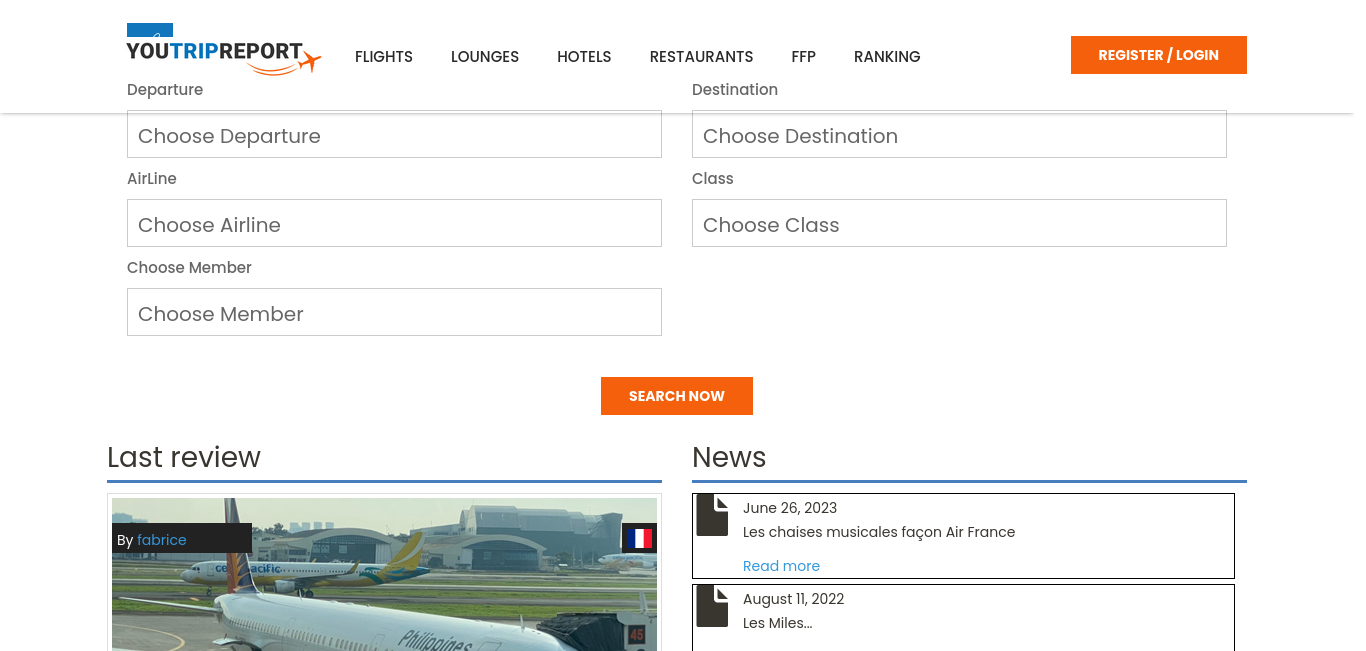1366x651 pixels.
Task: Expand the Choose Airline selector
Action: 394,223
